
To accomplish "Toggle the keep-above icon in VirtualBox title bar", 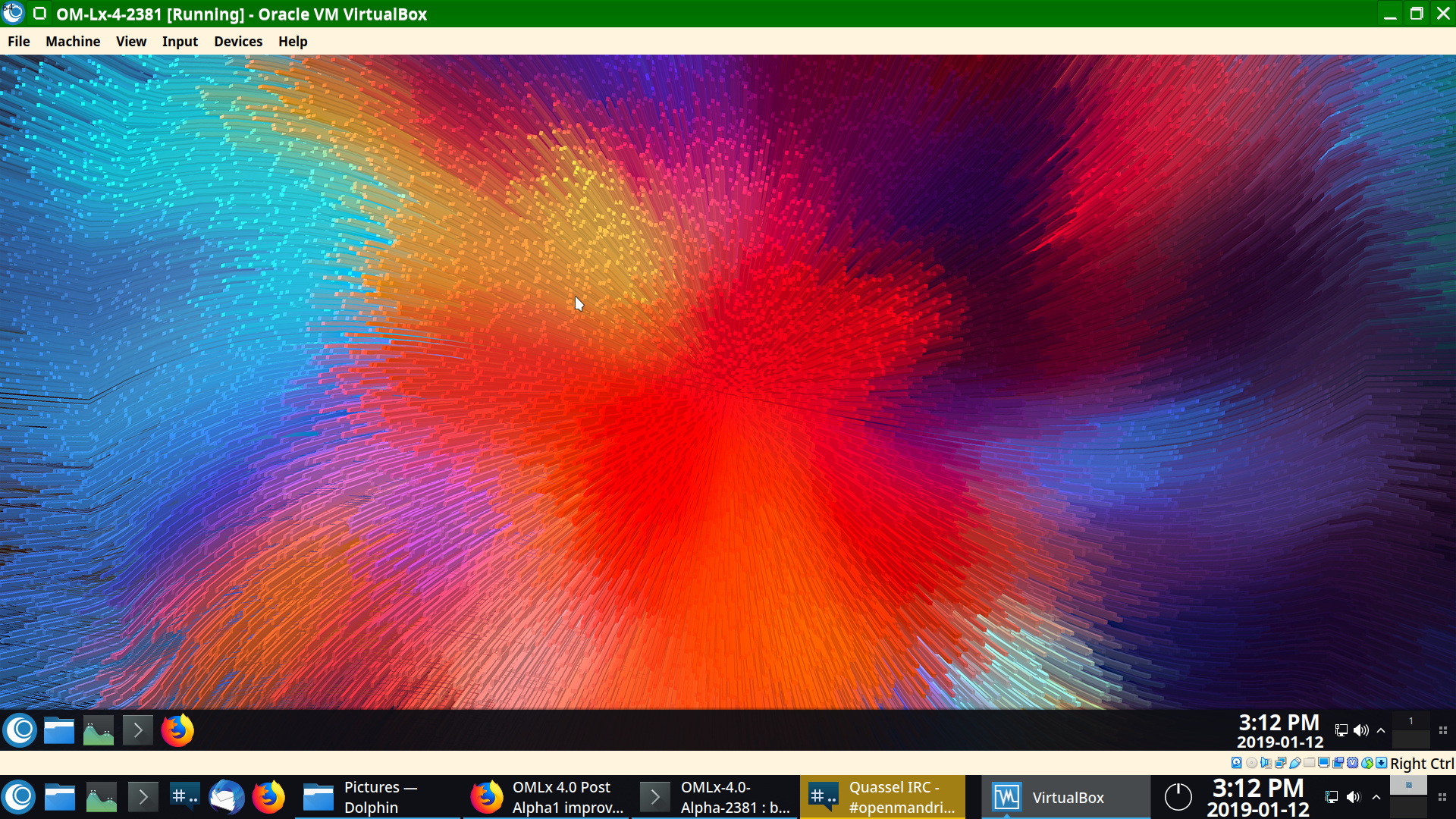I will point(40,14).
